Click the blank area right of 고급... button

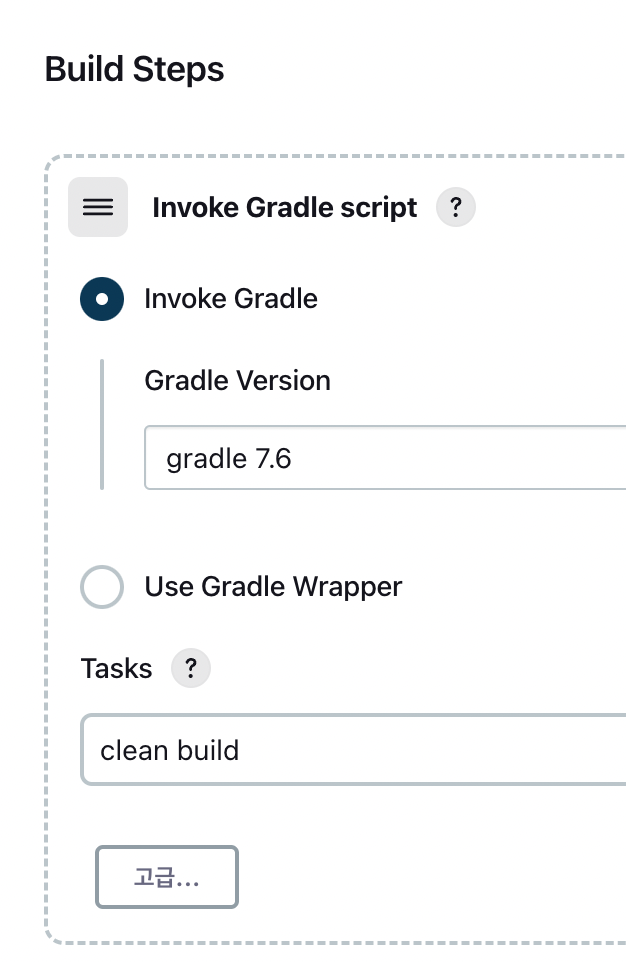tap(420, 877)
